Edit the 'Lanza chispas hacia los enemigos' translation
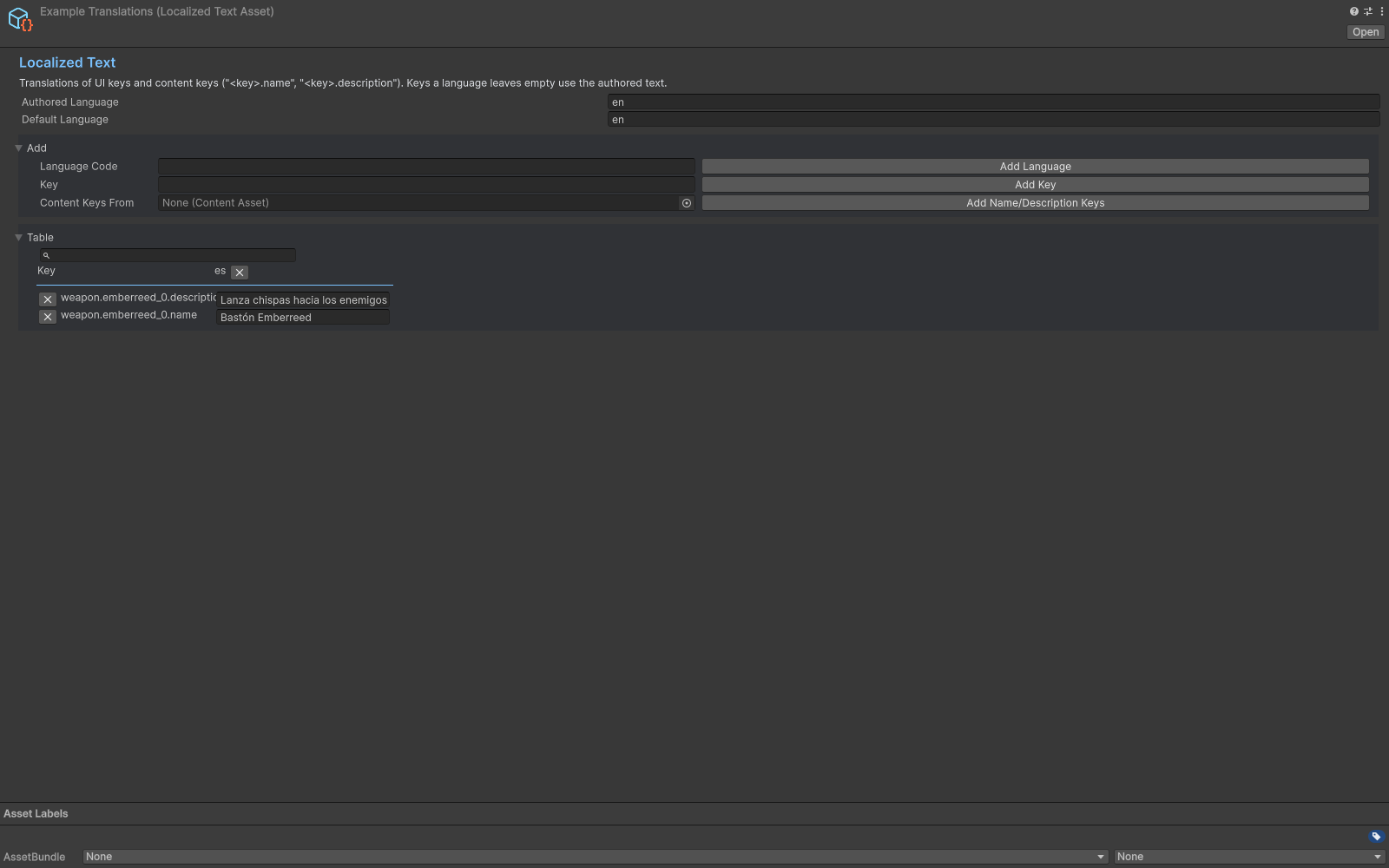The height and width of the screenshot is (868, 1389). click(x=303, y=300)
